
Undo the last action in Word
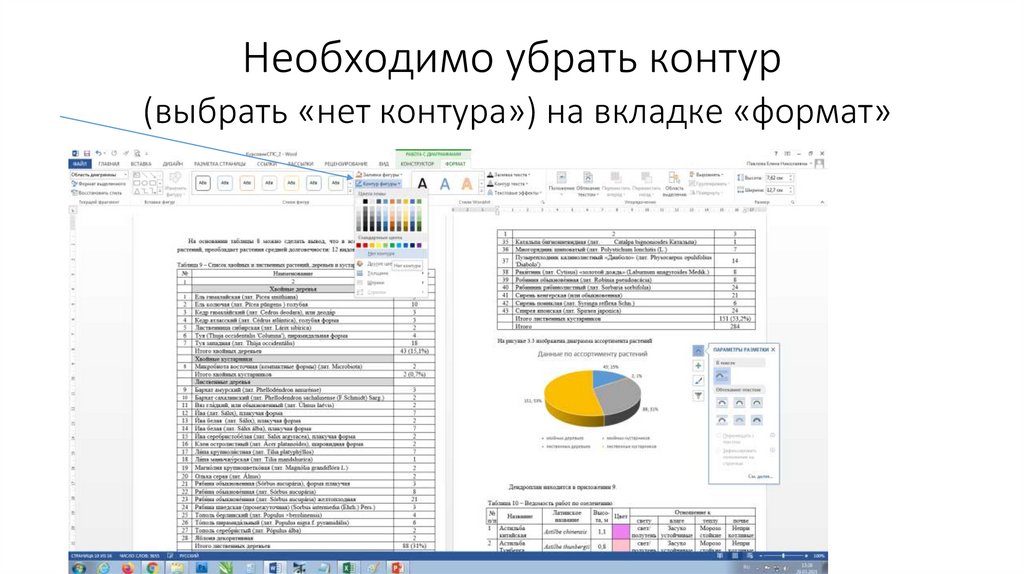(99, 153)
